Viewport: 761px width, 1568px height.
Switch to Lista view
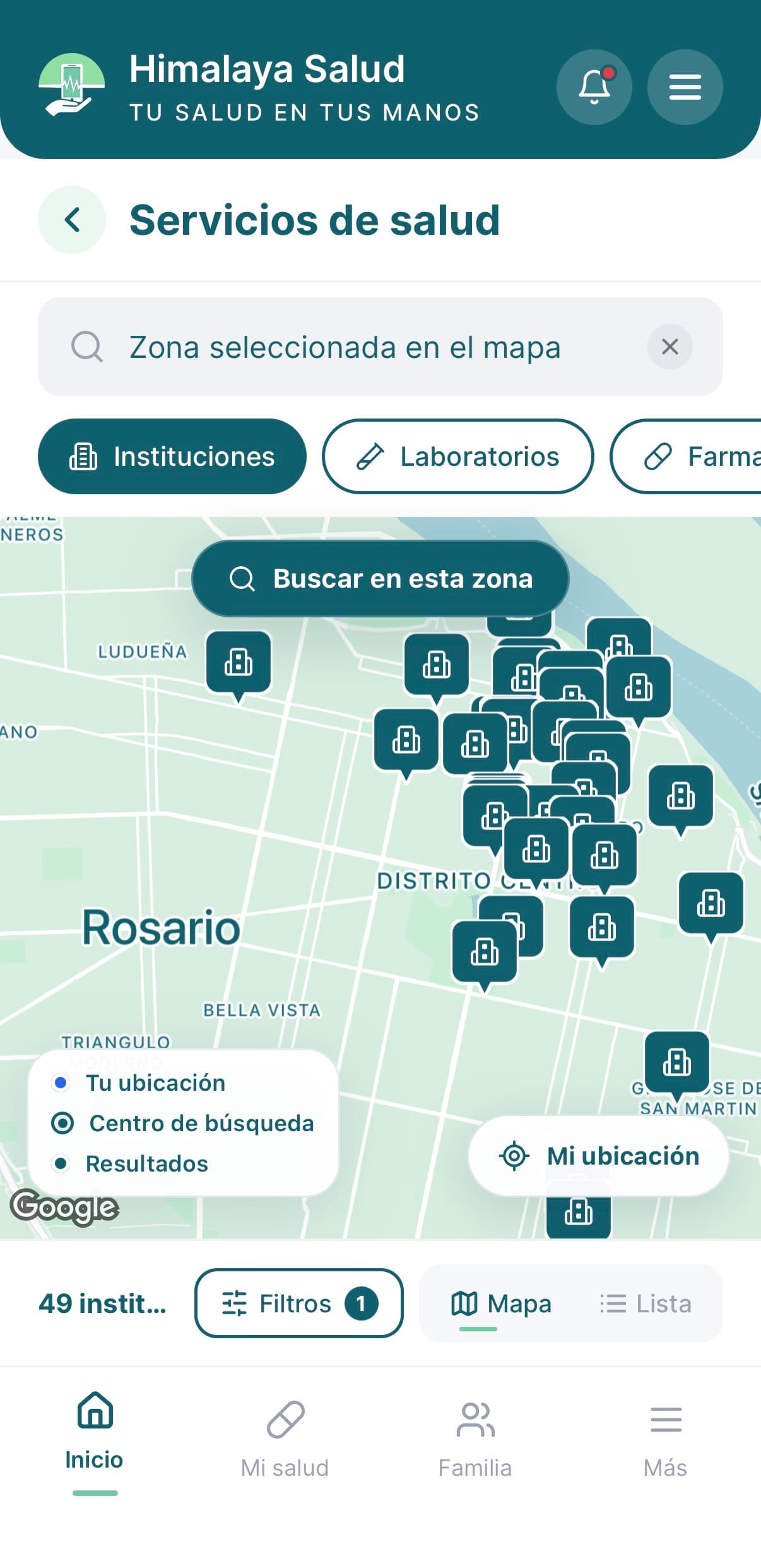[646, 1304]
